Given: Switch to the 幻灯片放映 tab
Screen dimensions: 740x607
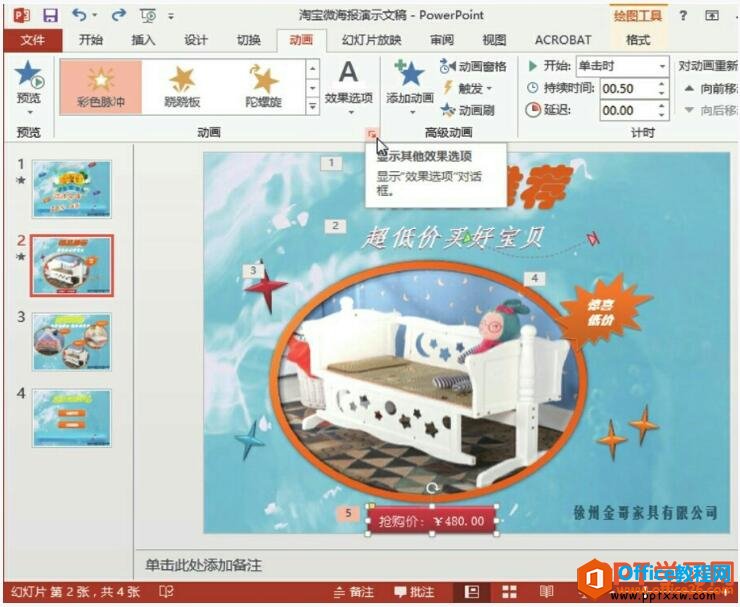Looking at the screenshot, I should point(371,40).
